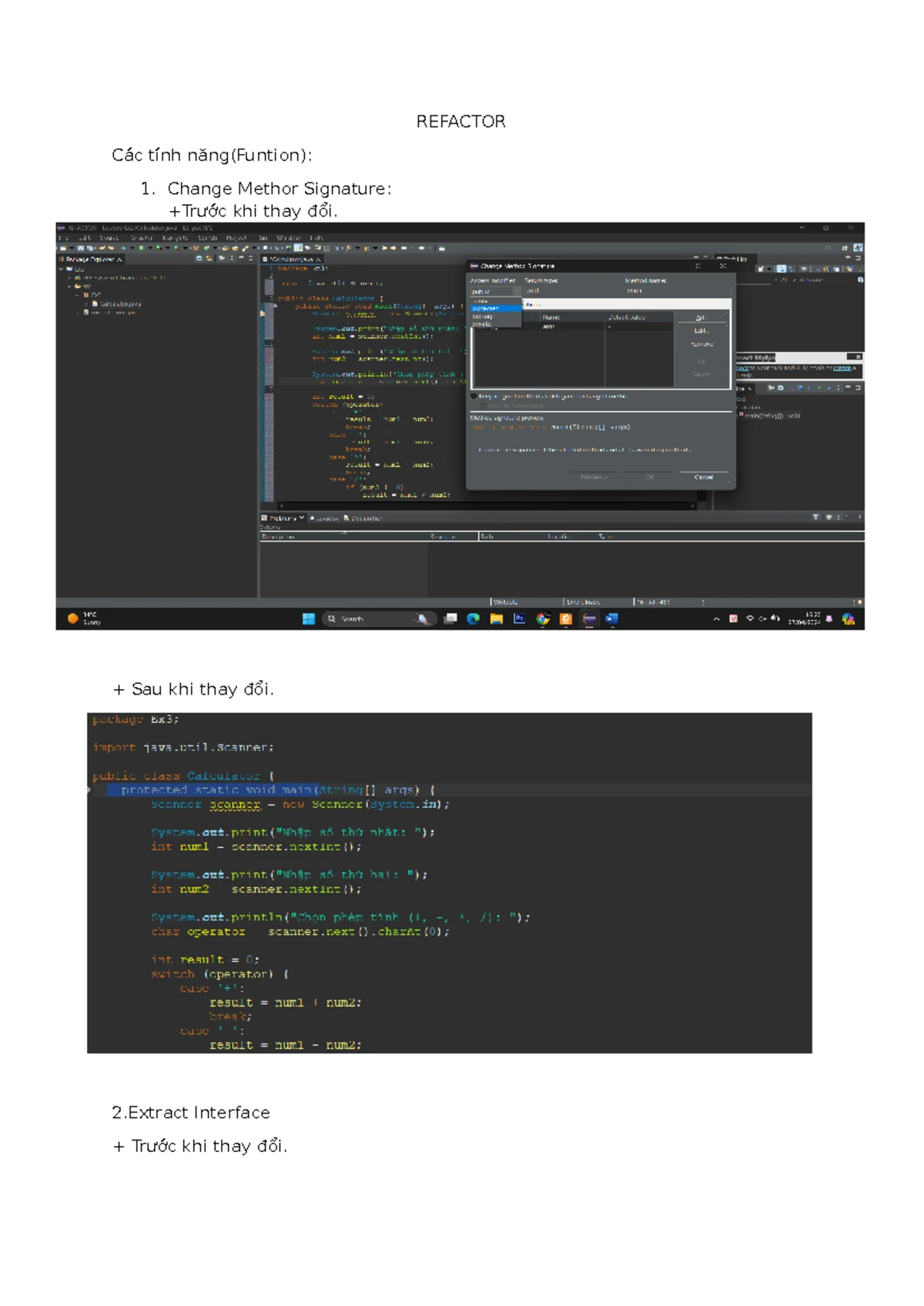This screenshot has width=924, height=1306.
Task: Choose private in access modifier list
Action: coord(495,324)
